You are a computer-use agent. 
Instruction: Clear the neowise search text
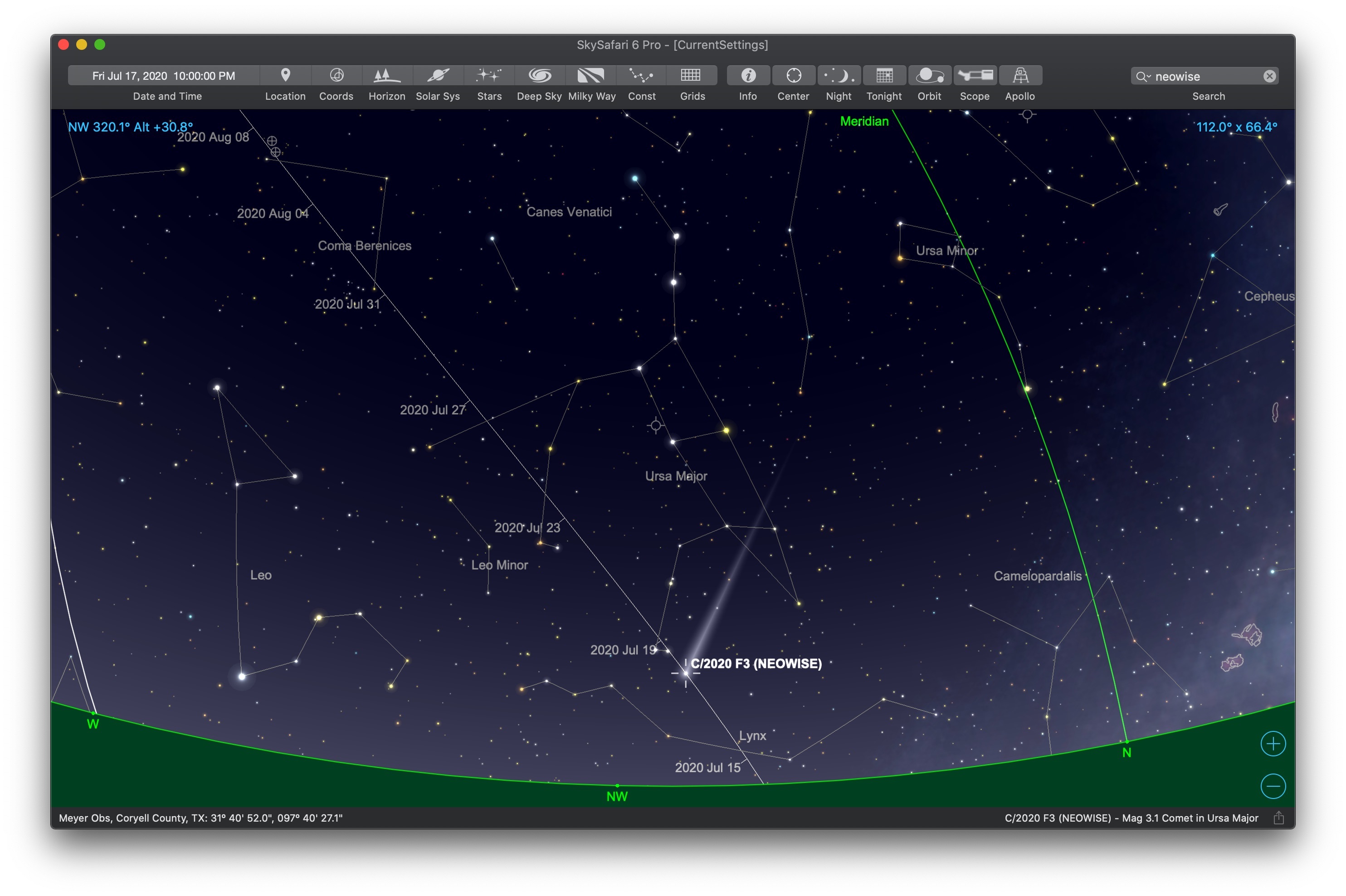tap(1269, 77)
